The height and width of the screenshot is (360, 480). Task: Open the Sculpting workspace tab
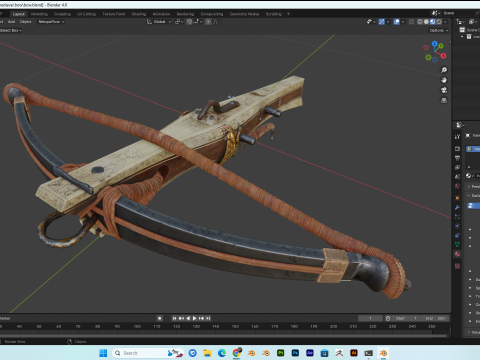(x=62, y=14)
